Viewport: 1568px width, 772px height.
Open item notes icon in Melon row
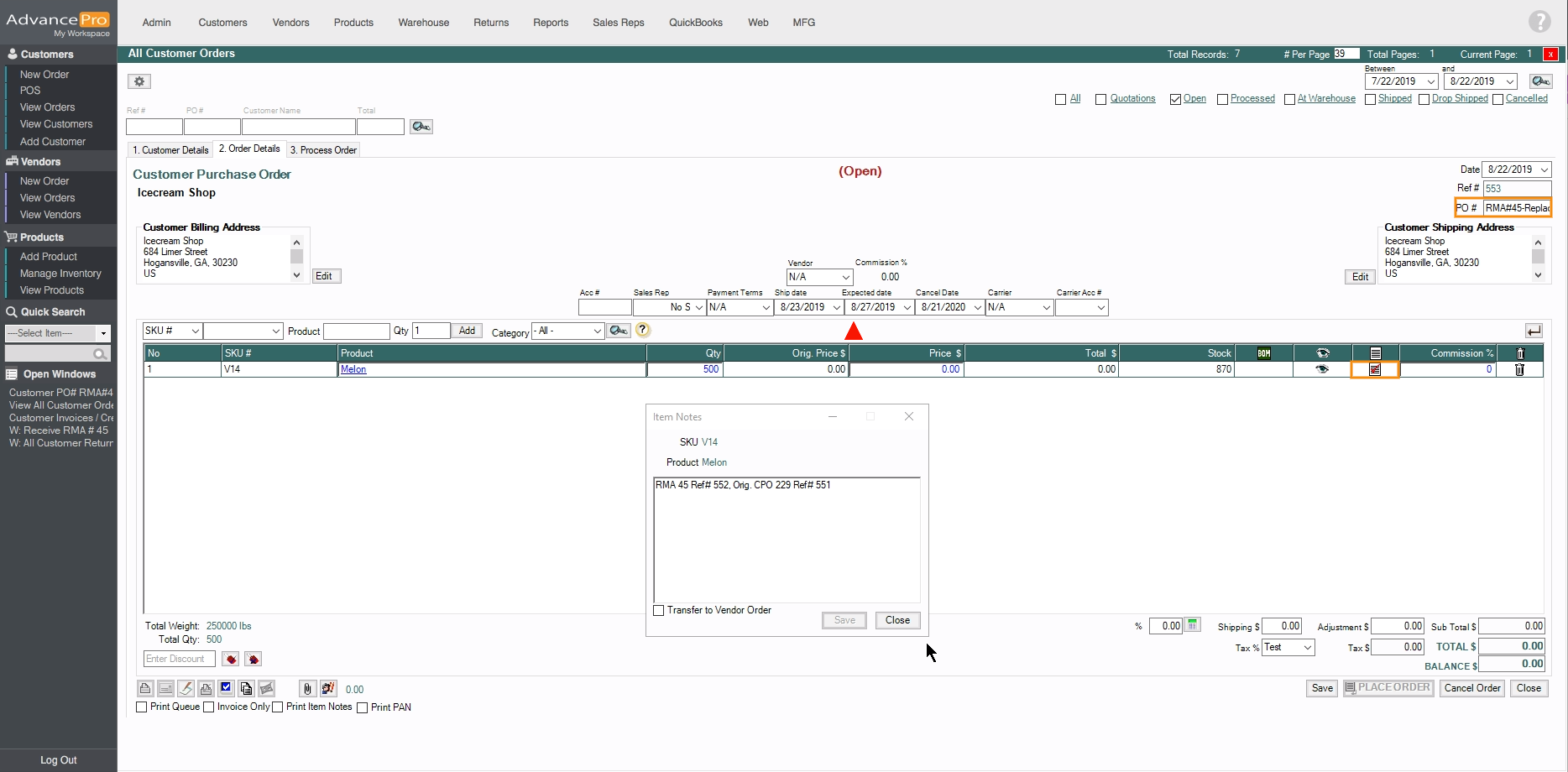[x=1374, y=369]
